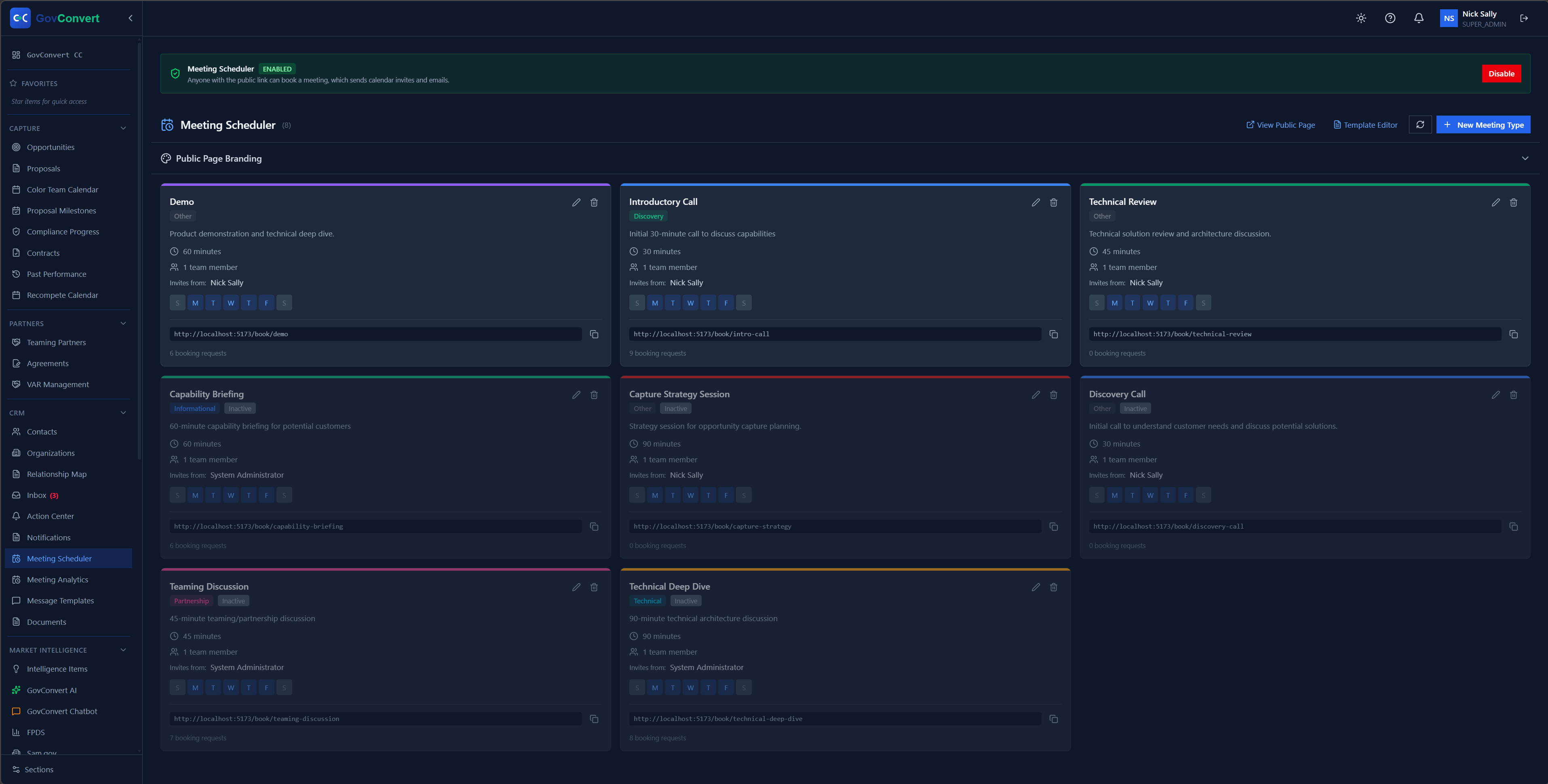Toggle Monday in the Capability Briefing card
The width and height of the screenshot is (1548, 784).
tap(195, 495)
